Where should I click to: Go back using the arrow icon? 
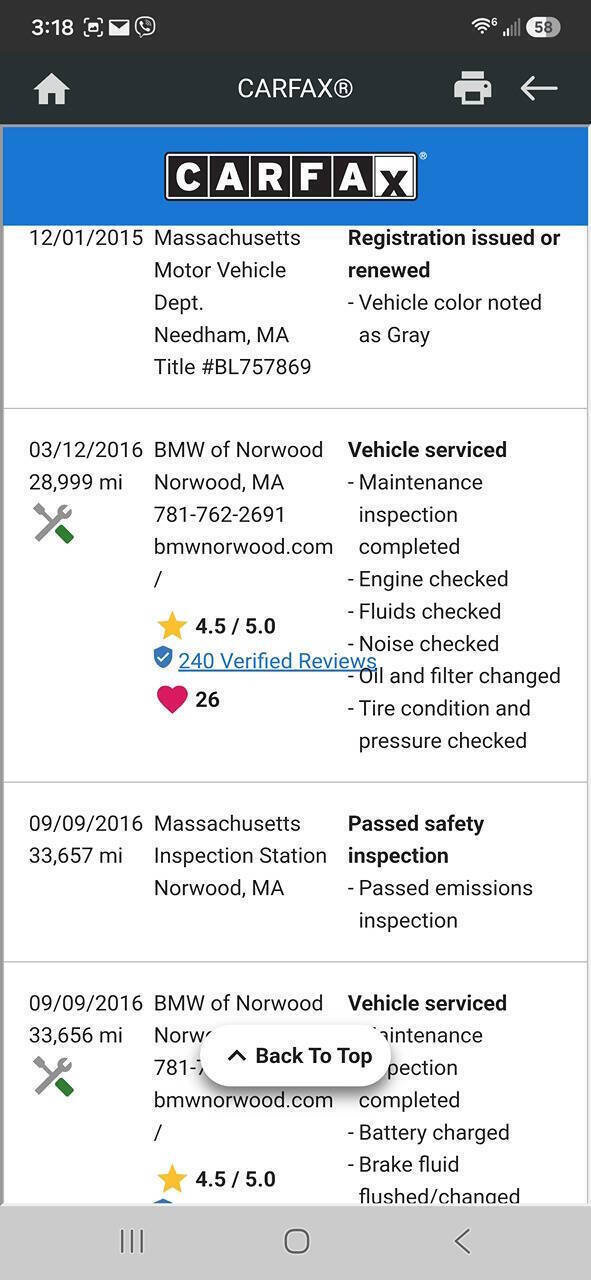(x=538, y=88)
